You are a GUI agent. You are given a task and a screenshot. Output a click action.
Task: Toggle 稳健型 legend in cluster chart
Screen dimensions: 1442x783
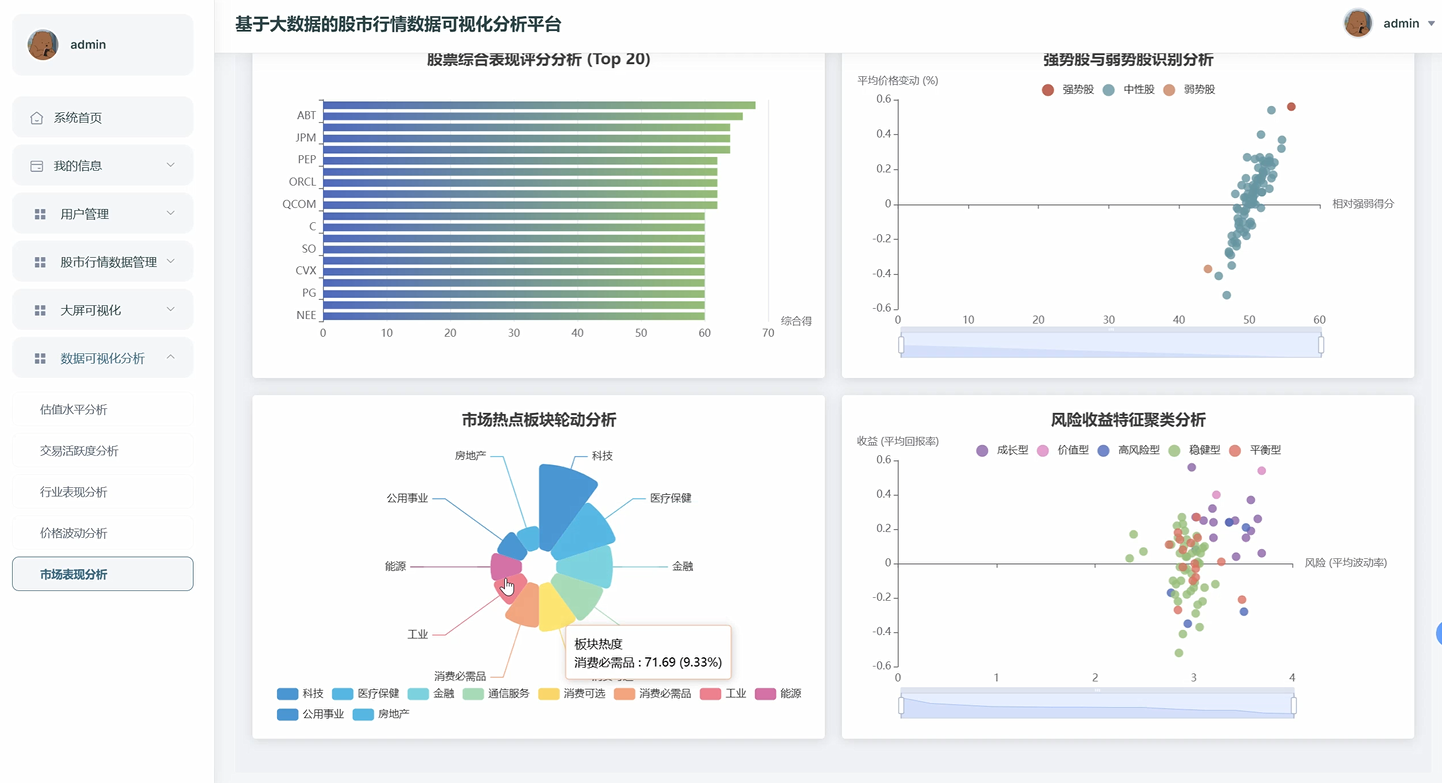click(1194, 451)
